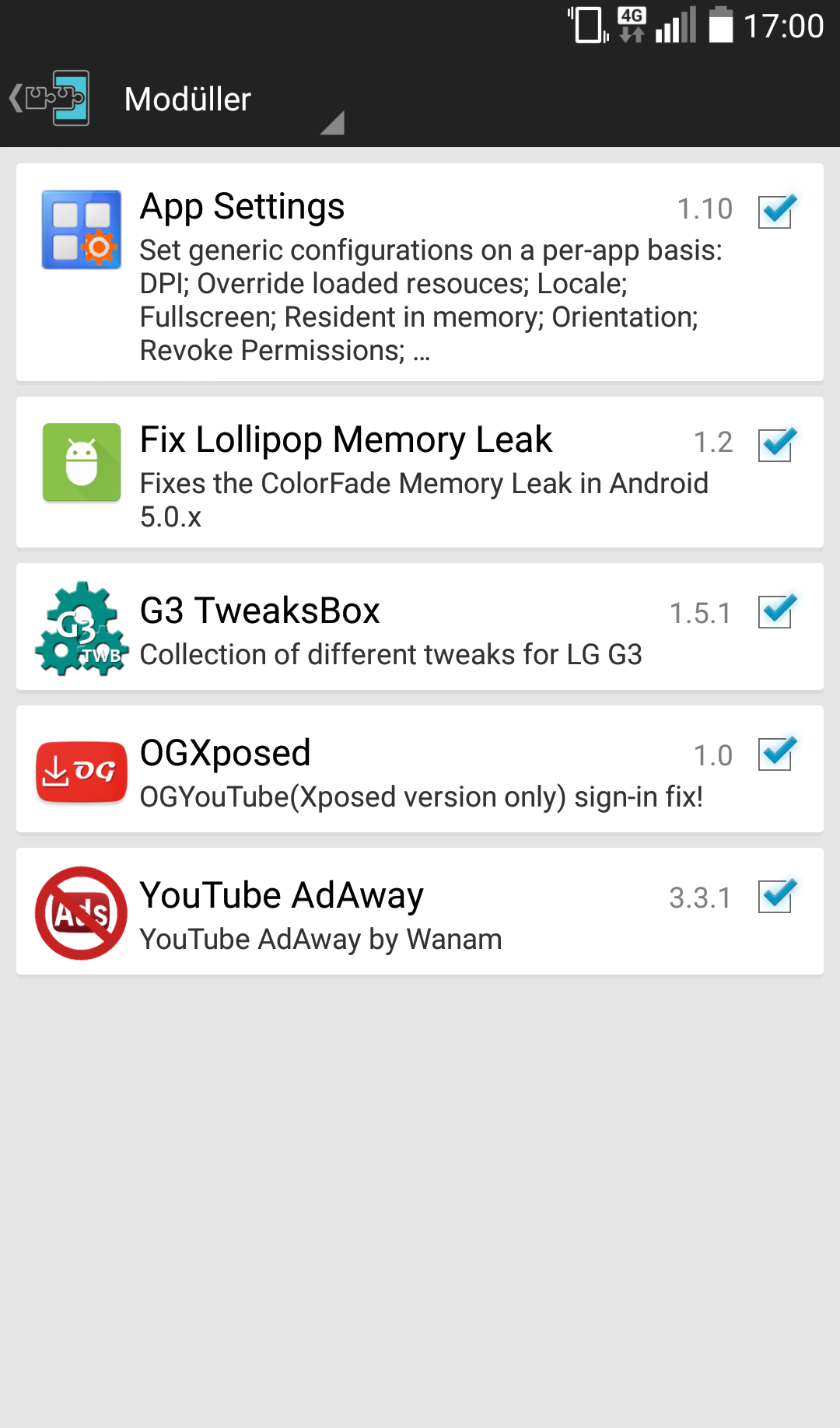
Task: Tap the green Android Fix Lollipop icon
Action: [x=82, y=462]
